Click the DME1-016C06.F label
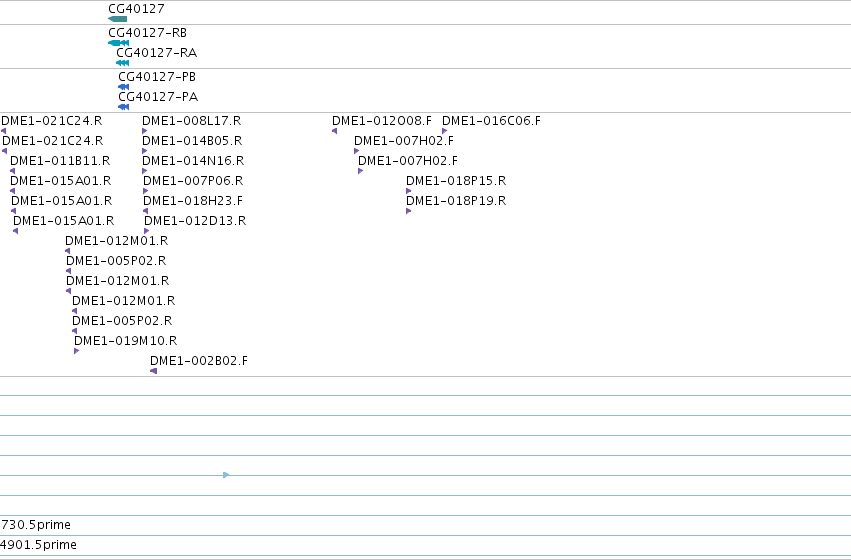Screen dimensions: 851x560 point(492,120)
